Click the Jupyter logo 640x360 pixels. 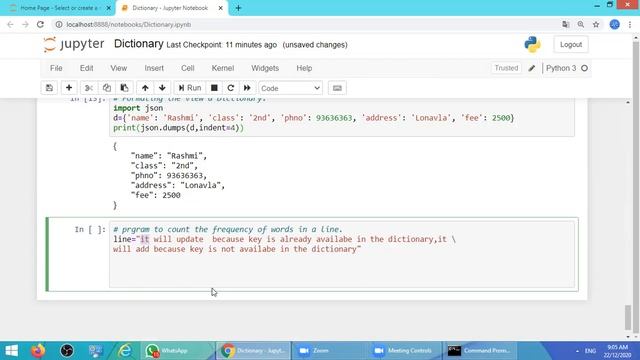pos(74,44)
